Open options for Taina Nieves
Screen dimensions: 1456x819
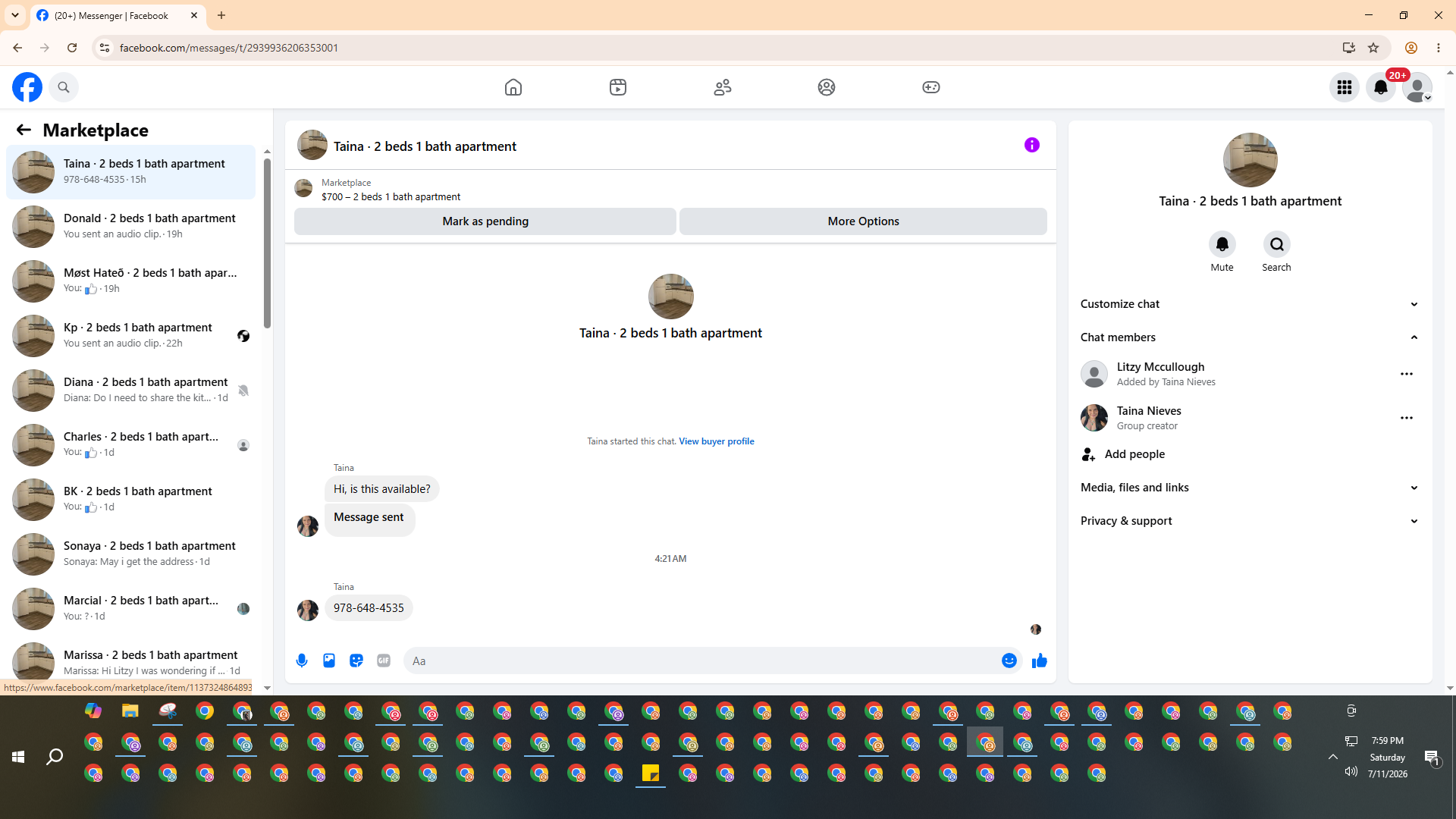pos(1407,418)
